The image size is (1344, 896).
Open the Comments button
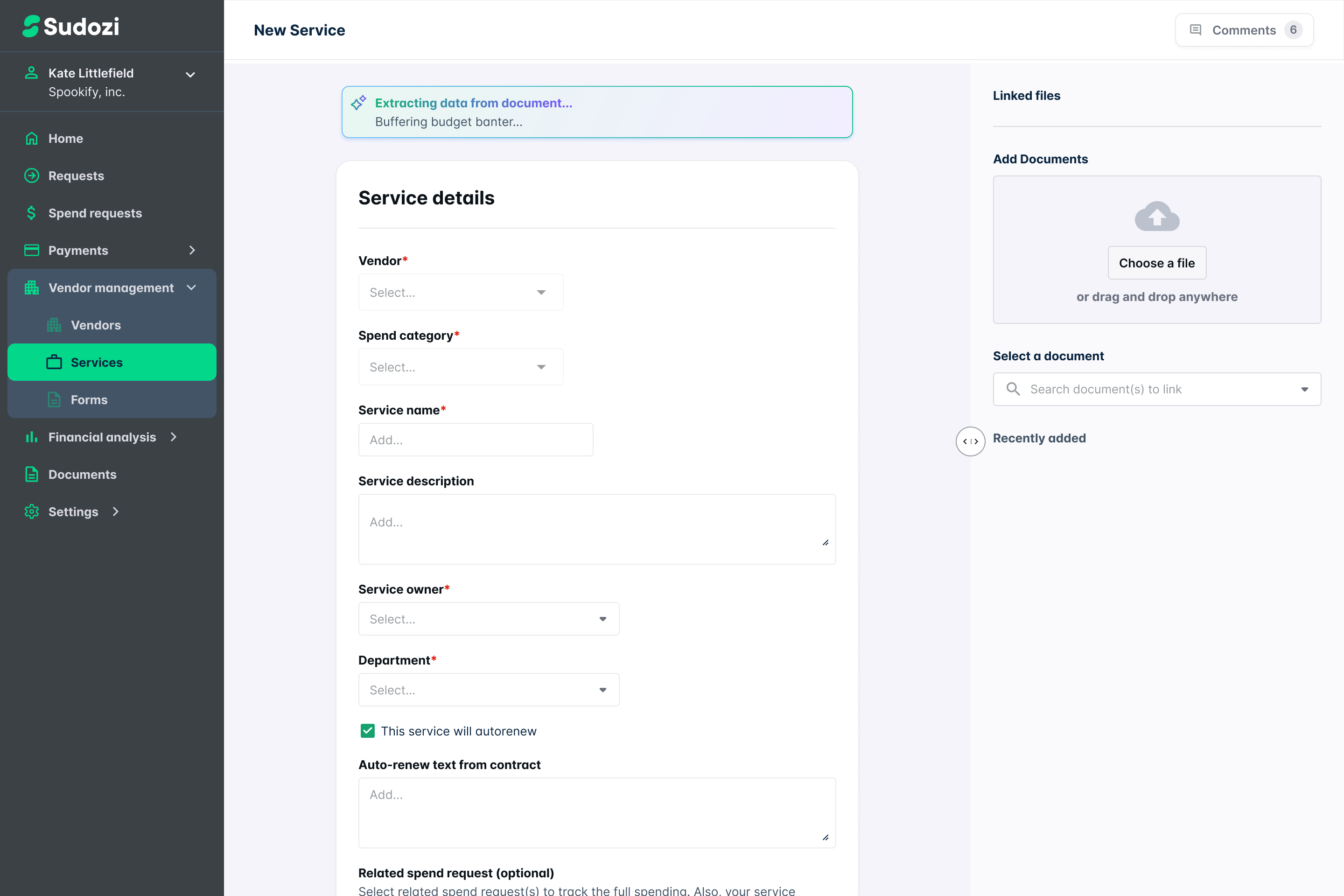[1244, 30]
